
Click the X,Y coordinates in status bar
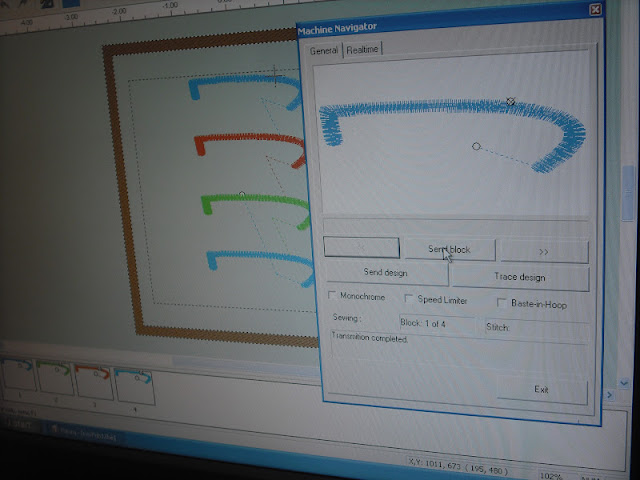pos(456,467)
